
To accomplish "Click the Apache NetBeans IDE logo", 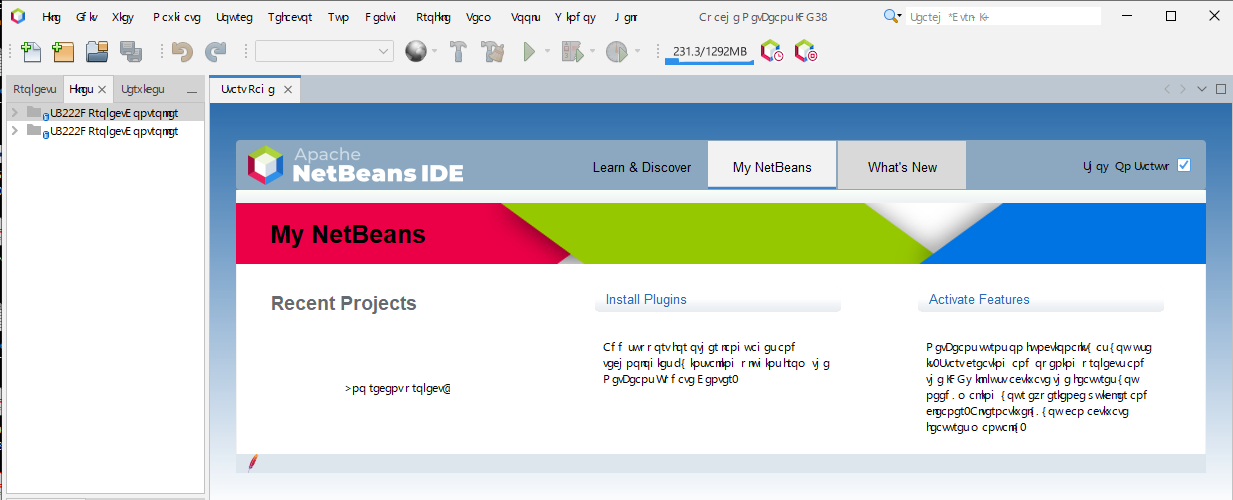I will [x=356, y=165].
